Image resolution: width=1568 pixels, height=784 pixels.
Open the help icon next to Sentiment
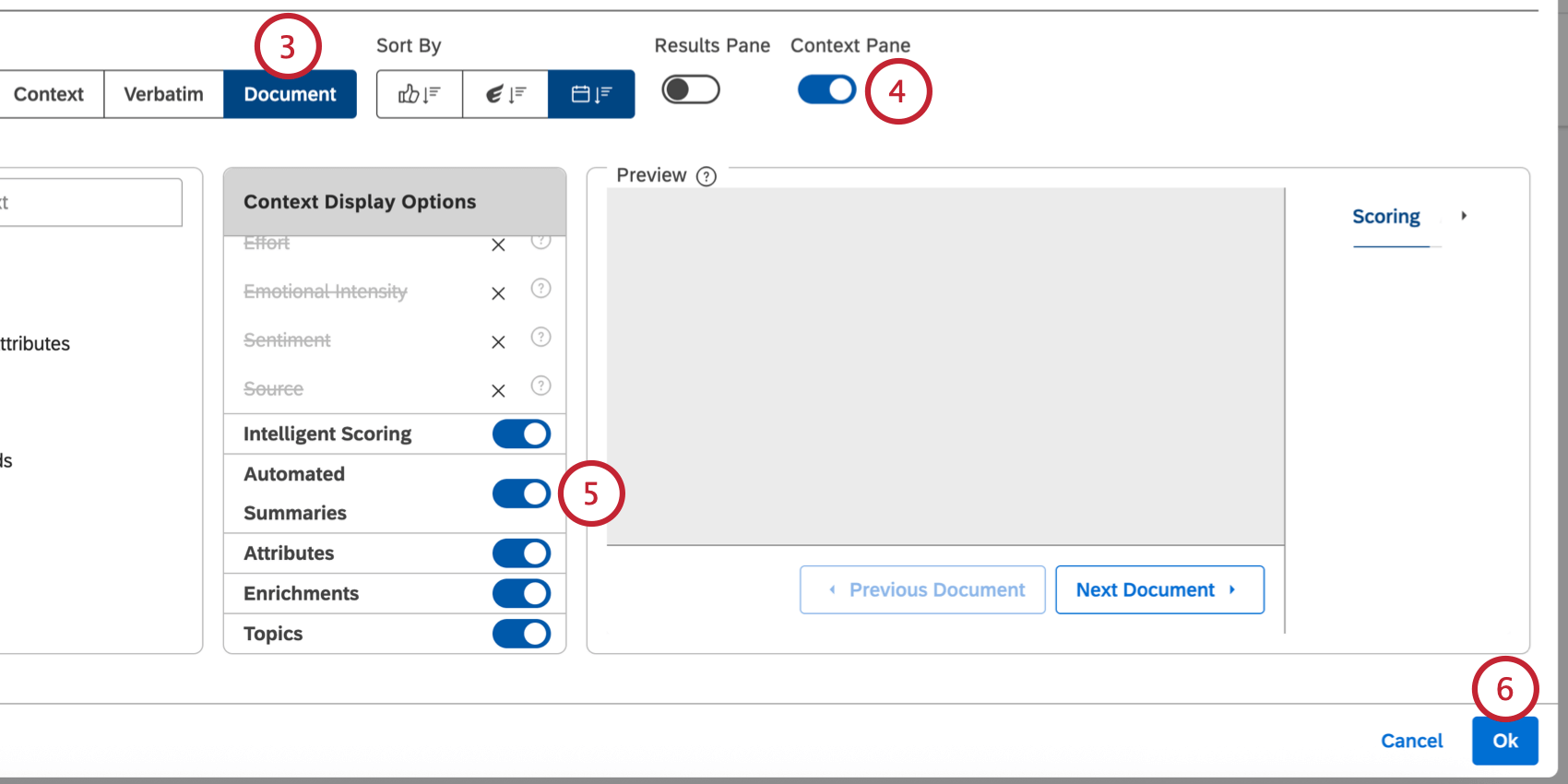click(x=541, y=338)
